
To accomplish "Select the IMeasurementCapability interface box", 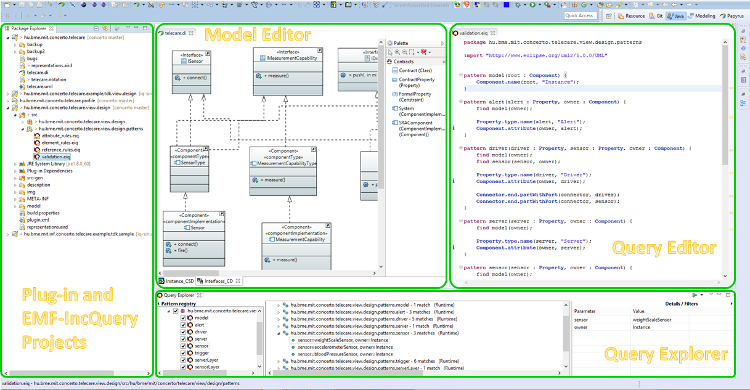I will click(288, 71).
